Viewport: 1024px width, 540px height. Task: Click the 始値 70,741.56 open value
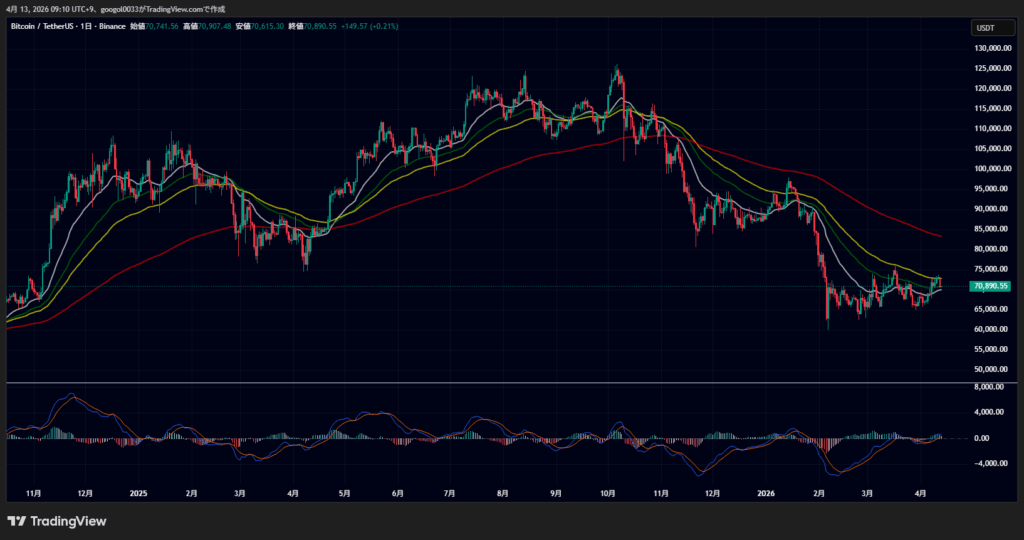[x=155, y=27]
